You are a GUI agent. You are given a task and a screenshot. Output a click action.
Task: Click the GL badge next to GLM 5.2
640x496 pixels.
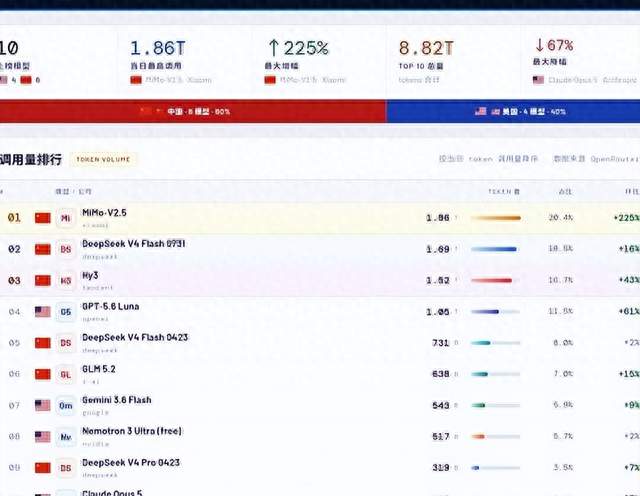65,374
